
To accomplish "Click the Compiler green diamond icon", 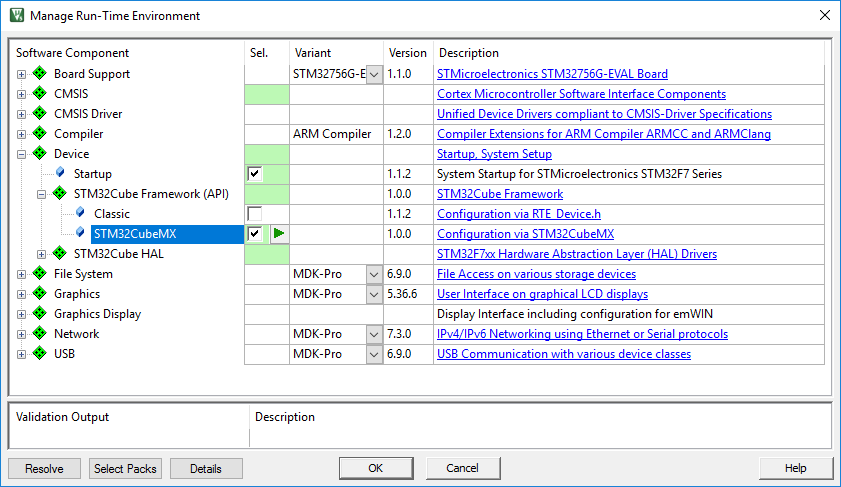I will (x=40, y=133).
